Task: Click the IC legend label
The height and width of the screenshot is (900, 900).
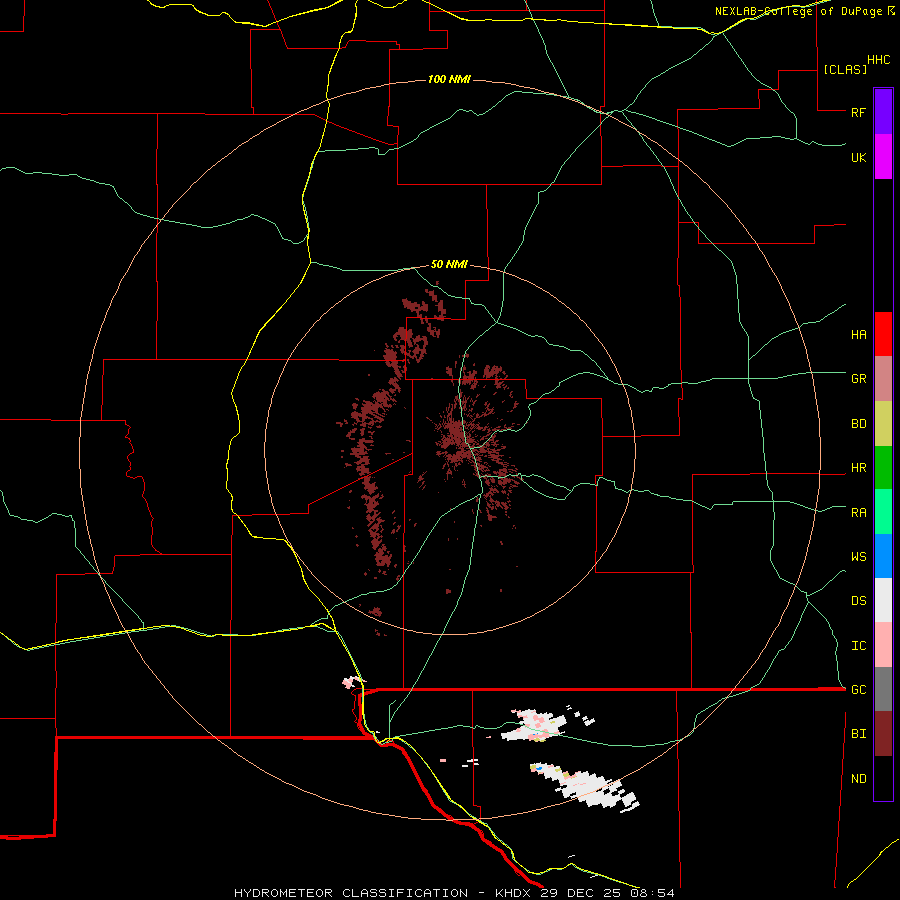Action: tap(858, 645)
